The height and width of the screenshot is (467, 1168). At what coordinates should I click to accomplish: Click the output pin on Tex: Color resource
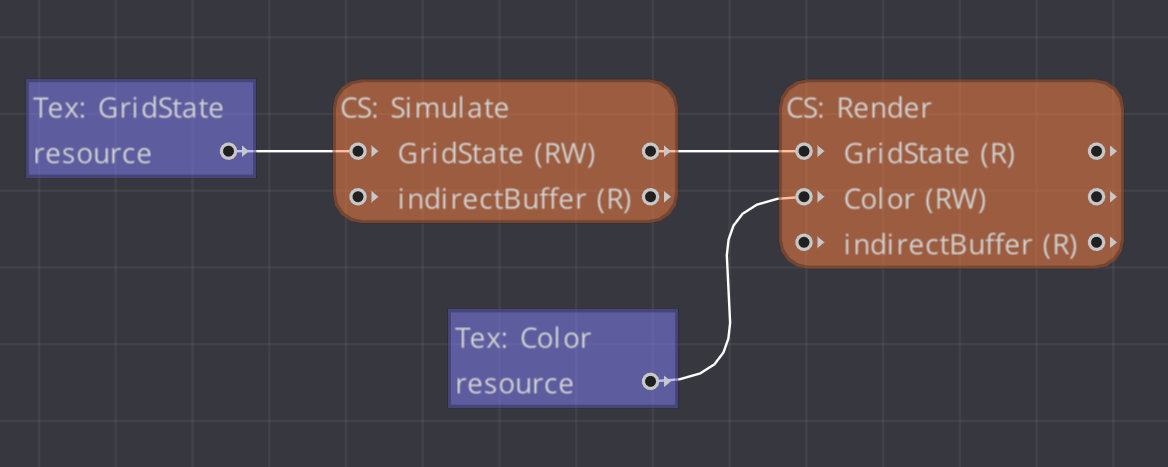click(650, 381)
